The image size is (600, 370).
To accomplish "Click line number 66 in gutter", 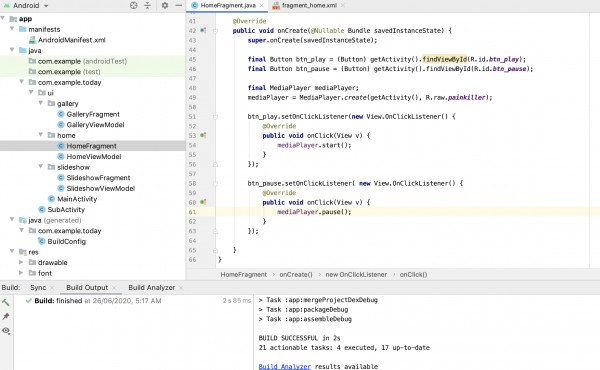I will coord(192,259).
